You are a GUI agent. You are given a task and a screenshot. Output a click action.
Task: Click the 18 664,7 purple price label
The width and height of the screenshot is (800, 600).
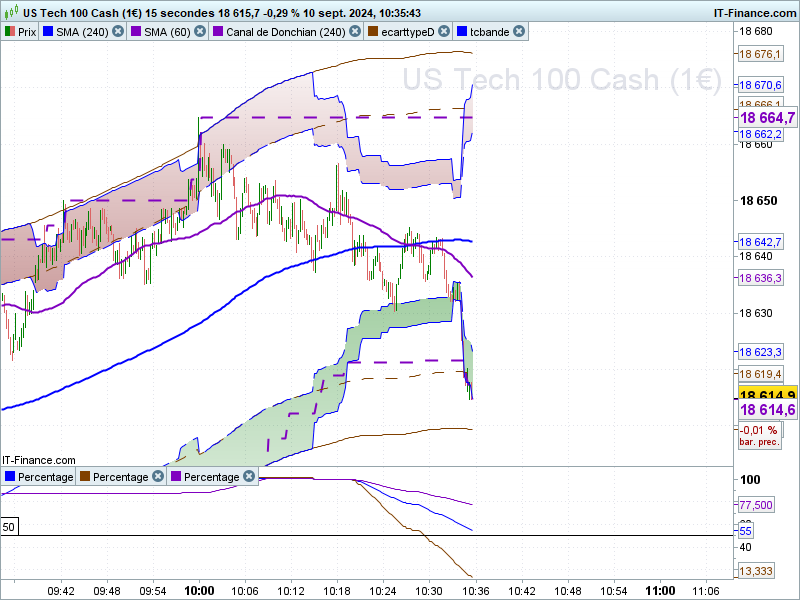pyautogui.click(x=767, y=118)
